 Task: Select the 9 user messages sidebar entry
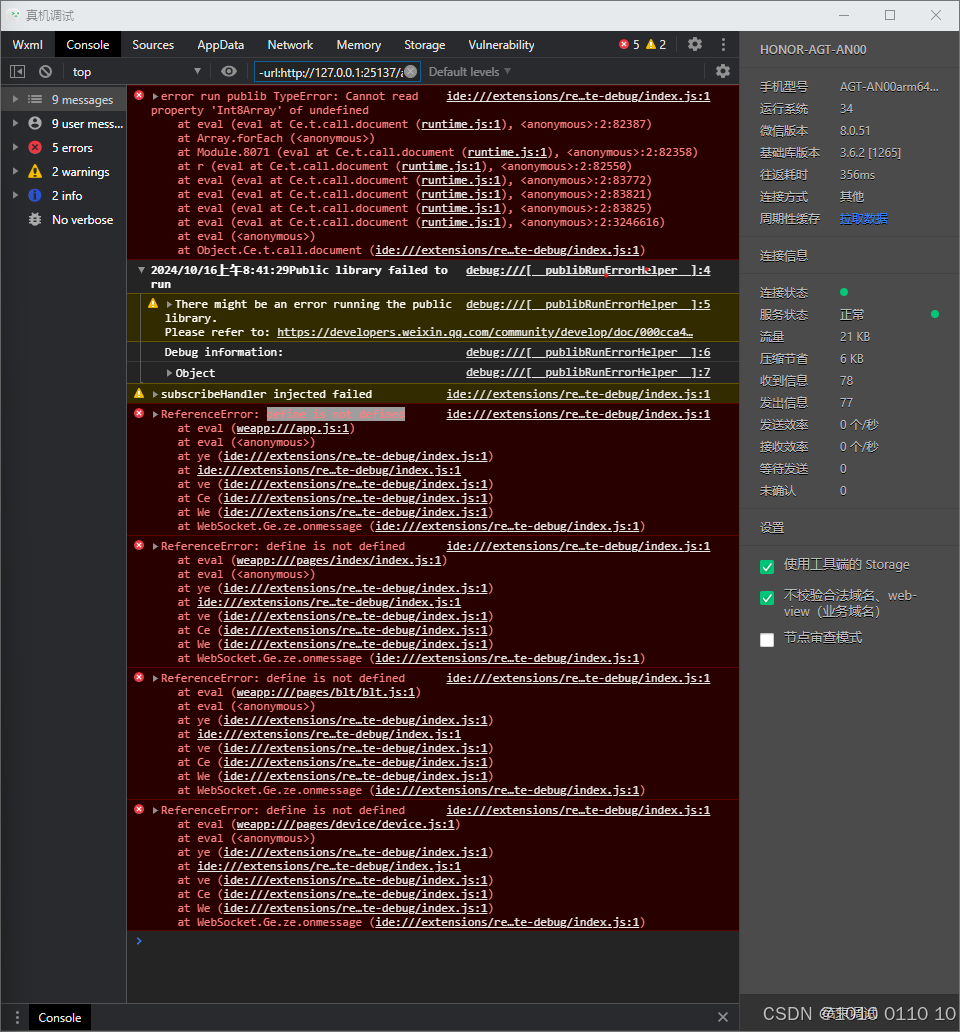tap(63, 124)
